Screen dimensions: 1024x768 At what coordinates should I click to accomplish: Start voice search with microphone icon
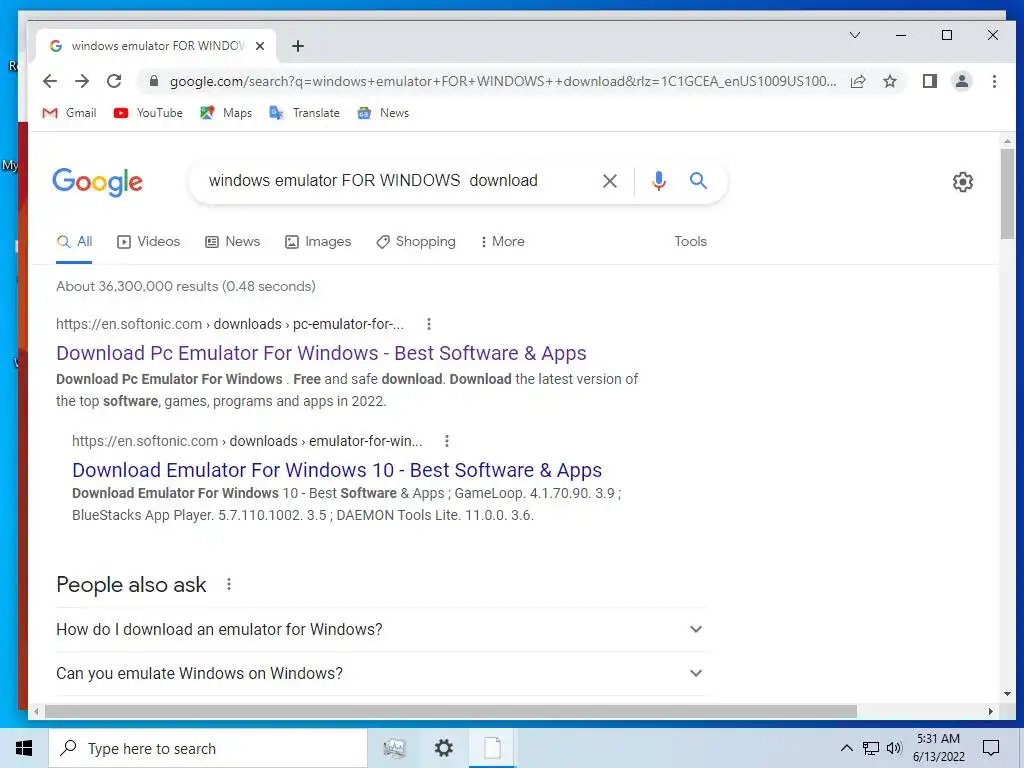click(659, 181)
